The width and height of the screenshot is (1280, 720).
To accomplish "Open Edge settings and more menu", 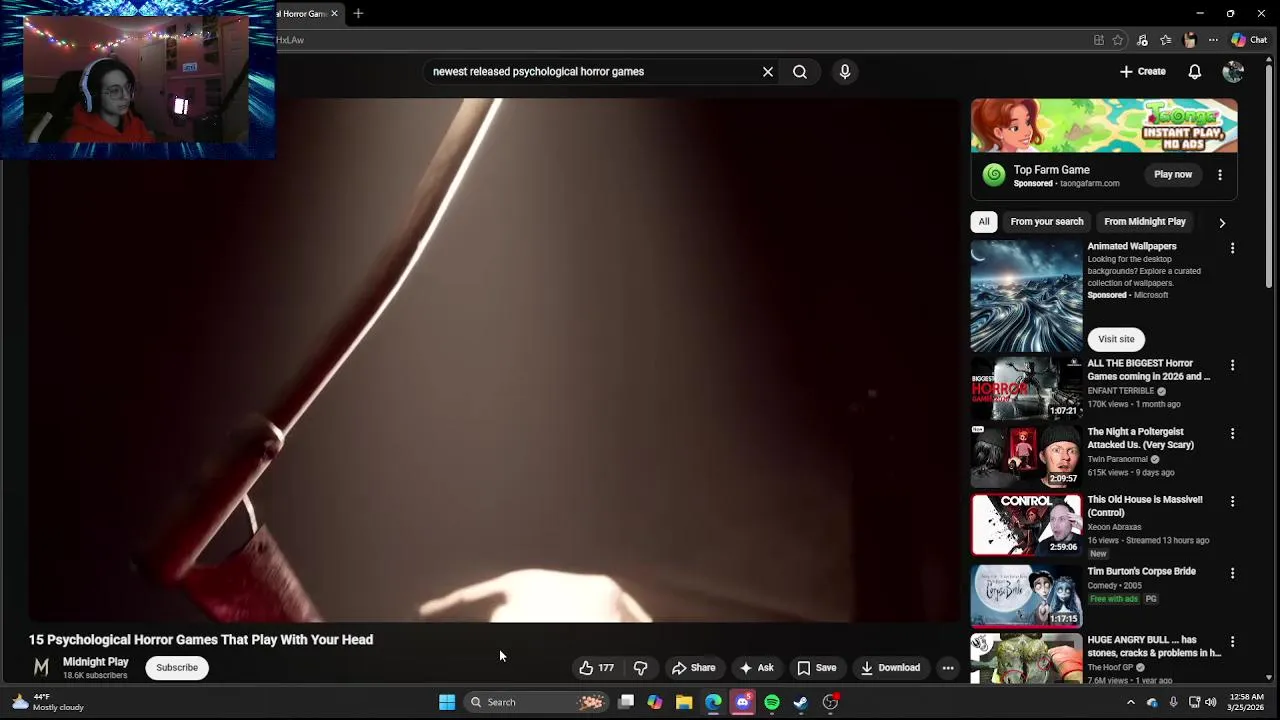I will [1213, 40].
